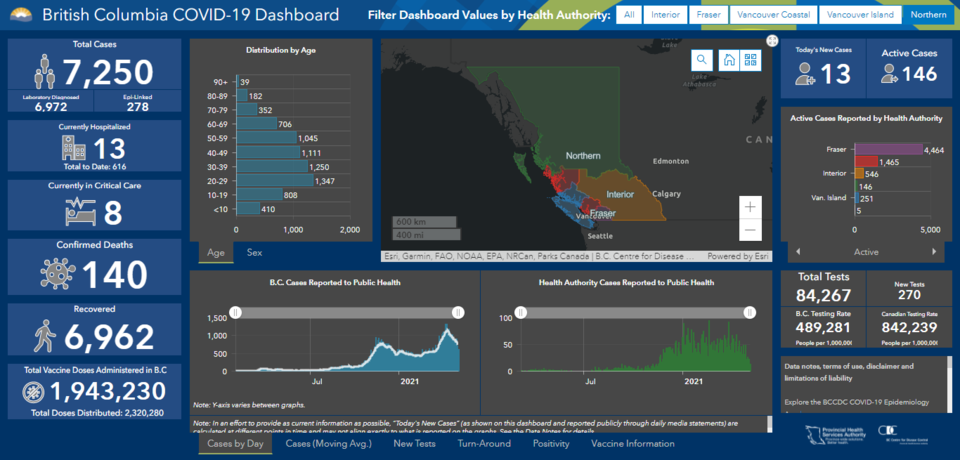Click the B.C. Testing Rate 489,281 value
Screen dimensions: 960x460
(x=823, y=328)
